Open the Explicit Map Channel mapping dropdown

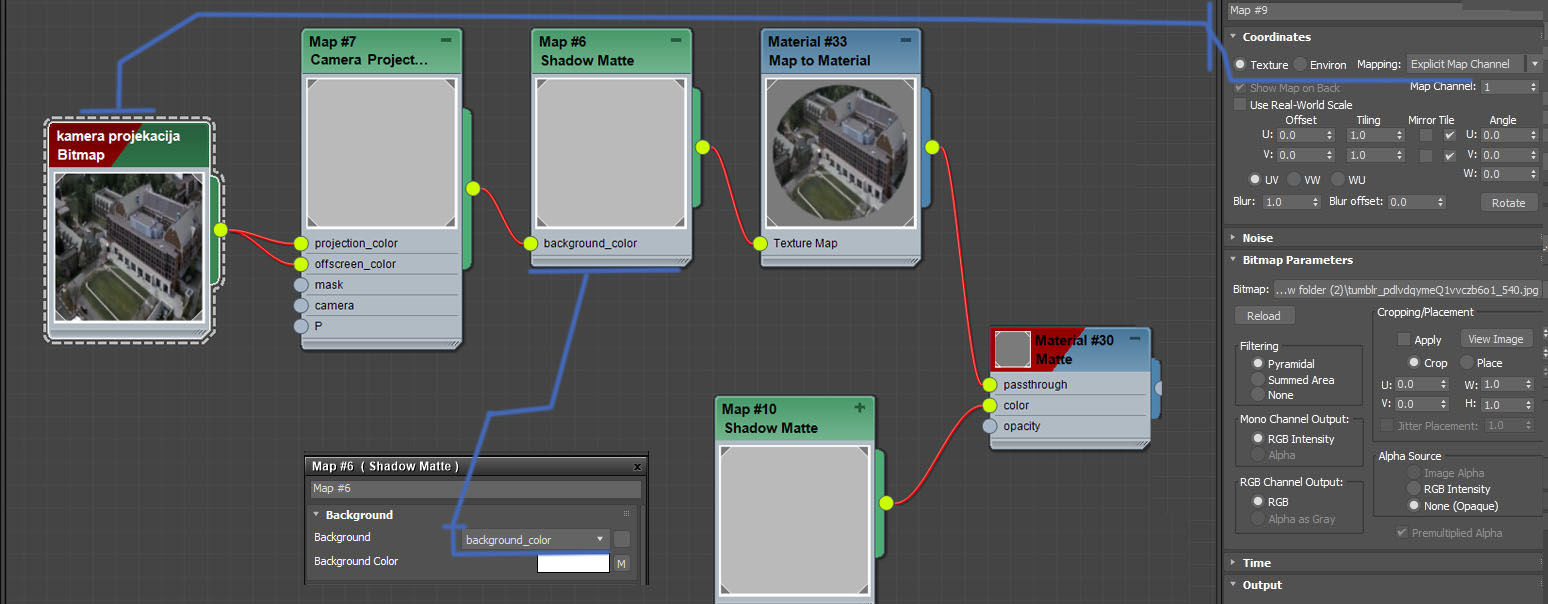pos(1536,63)
